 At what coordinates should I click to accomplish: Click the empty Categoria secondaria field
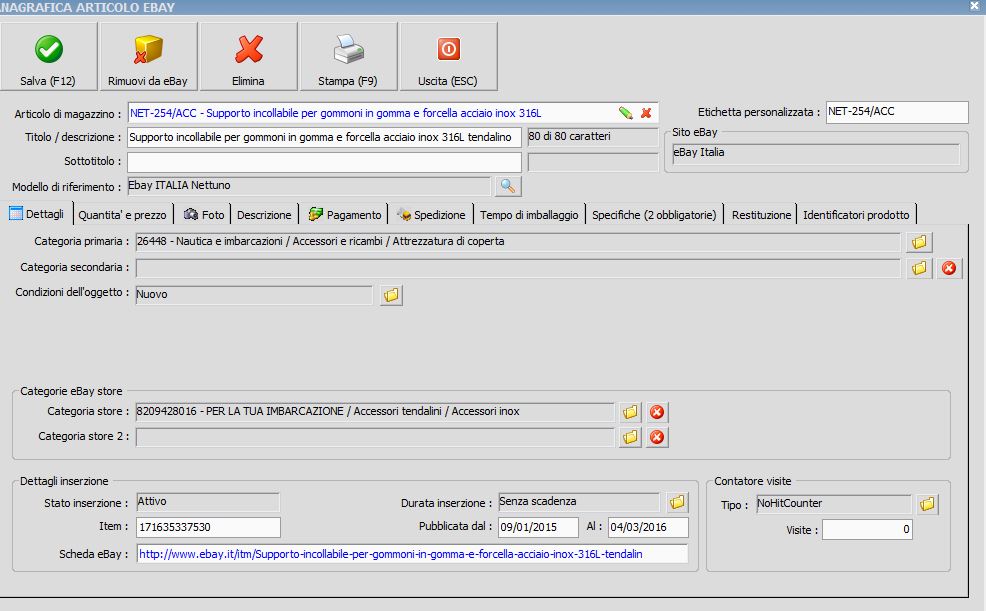point(518,268)
